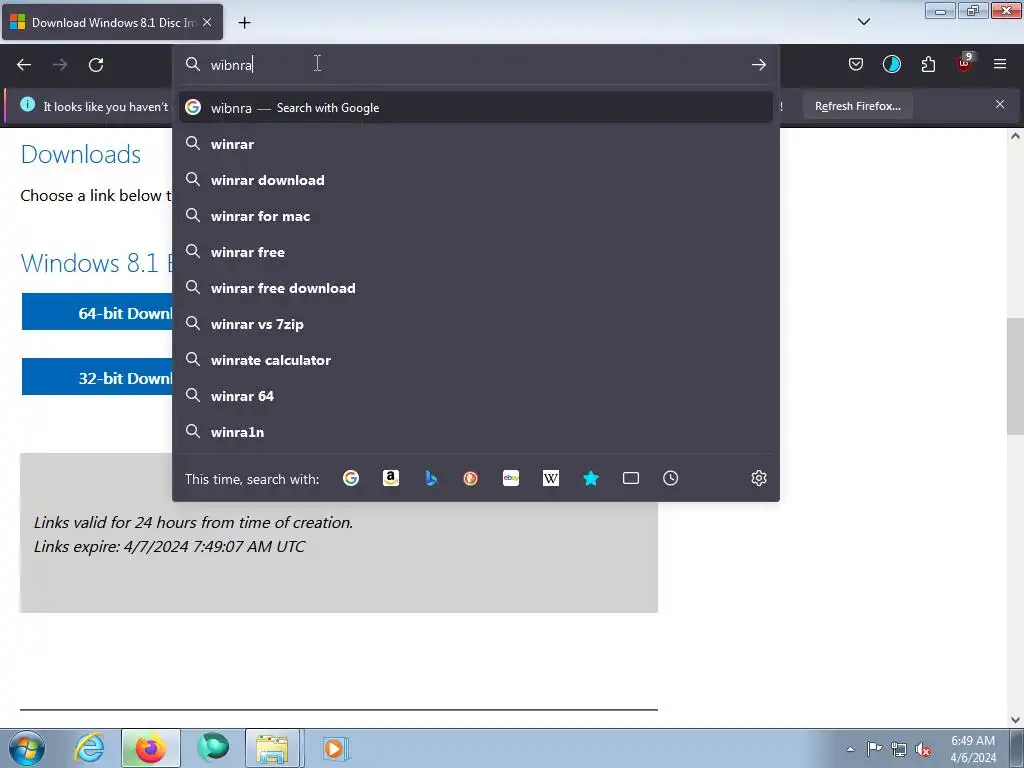Image resolution: width=1024 pixels, height=768 pixels.
Task: Search this time with DuckDuckGo icon
Action: [x=470, y=478]
